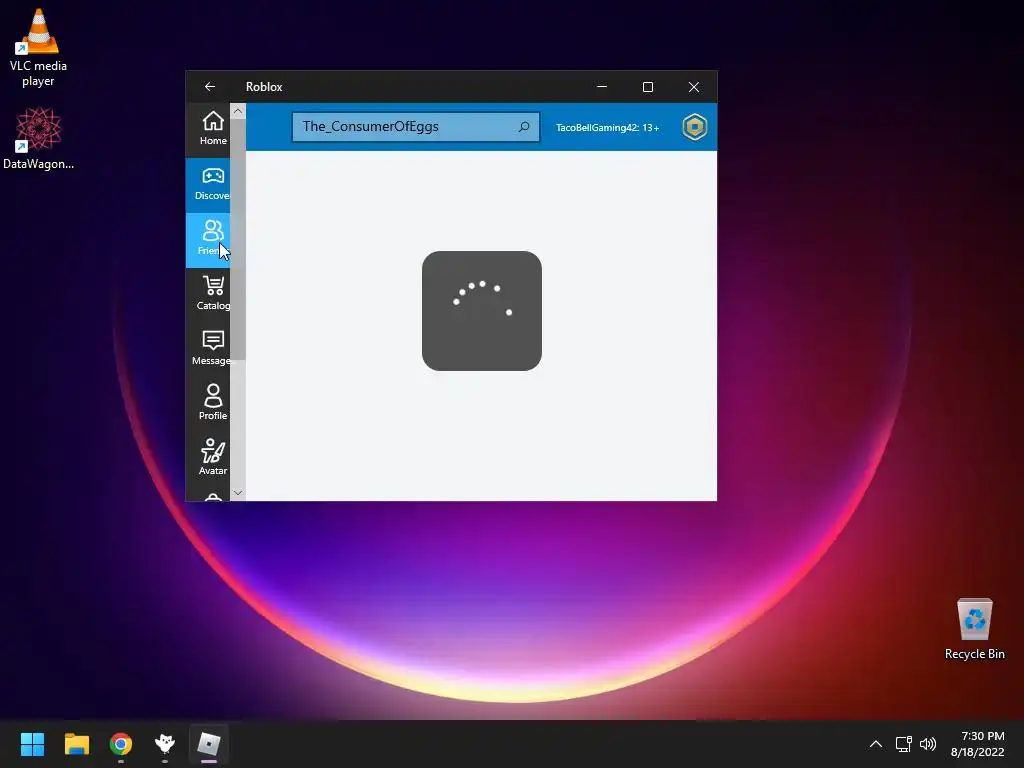Click the volume speaker tray icon
Image resolution: width=1024 pixels, height=768 pixels.
click(928, 744)
